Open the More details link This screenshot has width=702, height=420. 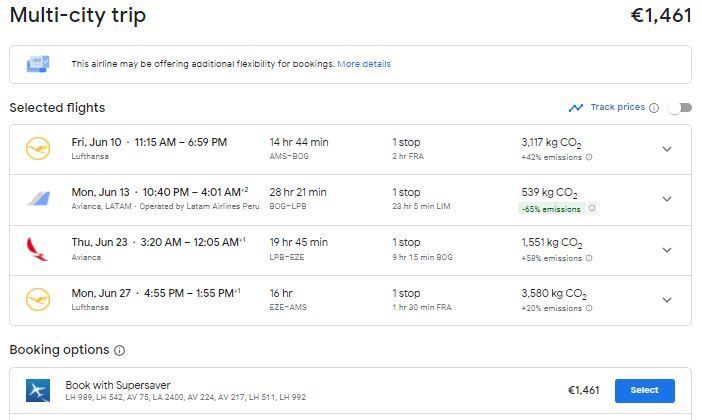pyautogui.click(x=364, y=64)
